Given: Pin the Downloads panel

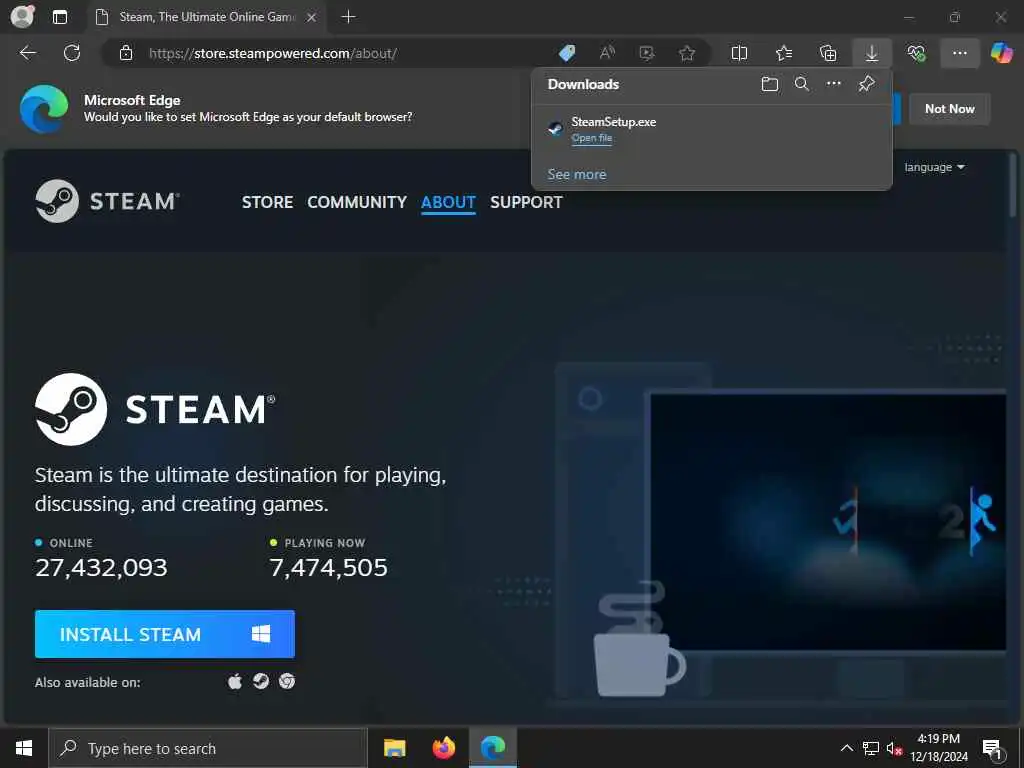Looking at the screenshot, I should pos(866,84).
